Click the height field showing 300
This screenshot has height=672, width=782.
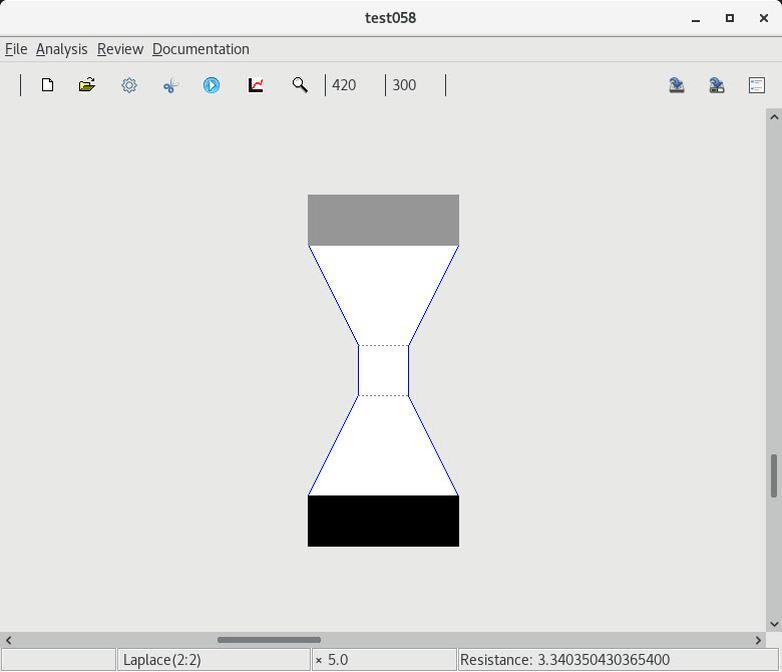coord(414,85)
